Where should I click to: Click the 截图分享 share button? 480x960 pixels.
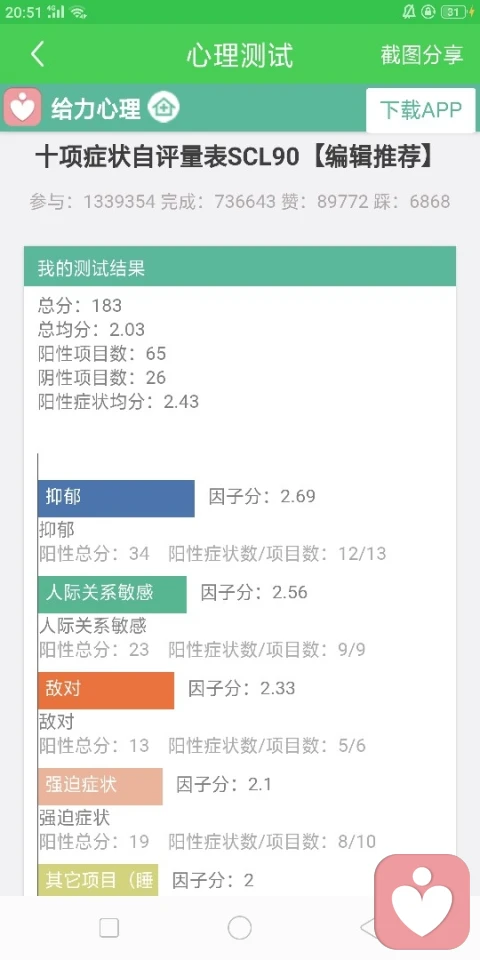[422, 54]
